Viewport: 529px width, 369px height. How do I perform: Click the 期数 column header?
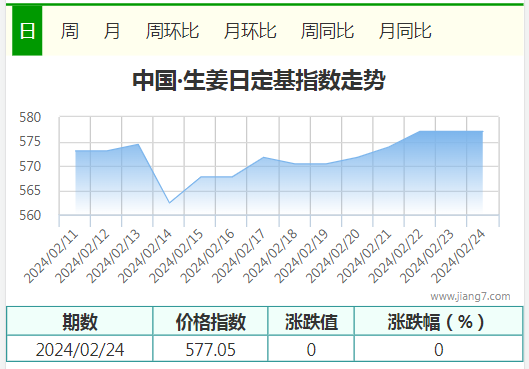(80, 321)
